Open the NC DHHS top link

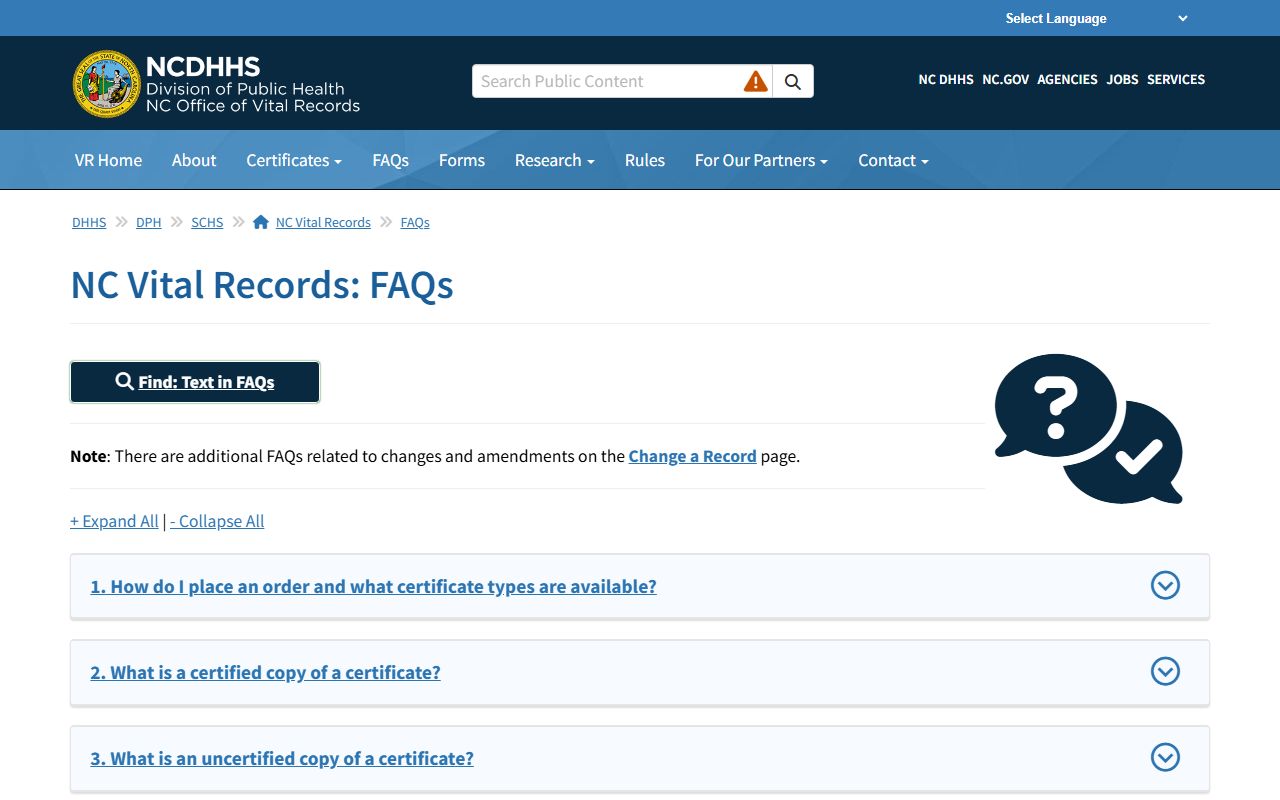coord(946,79)
